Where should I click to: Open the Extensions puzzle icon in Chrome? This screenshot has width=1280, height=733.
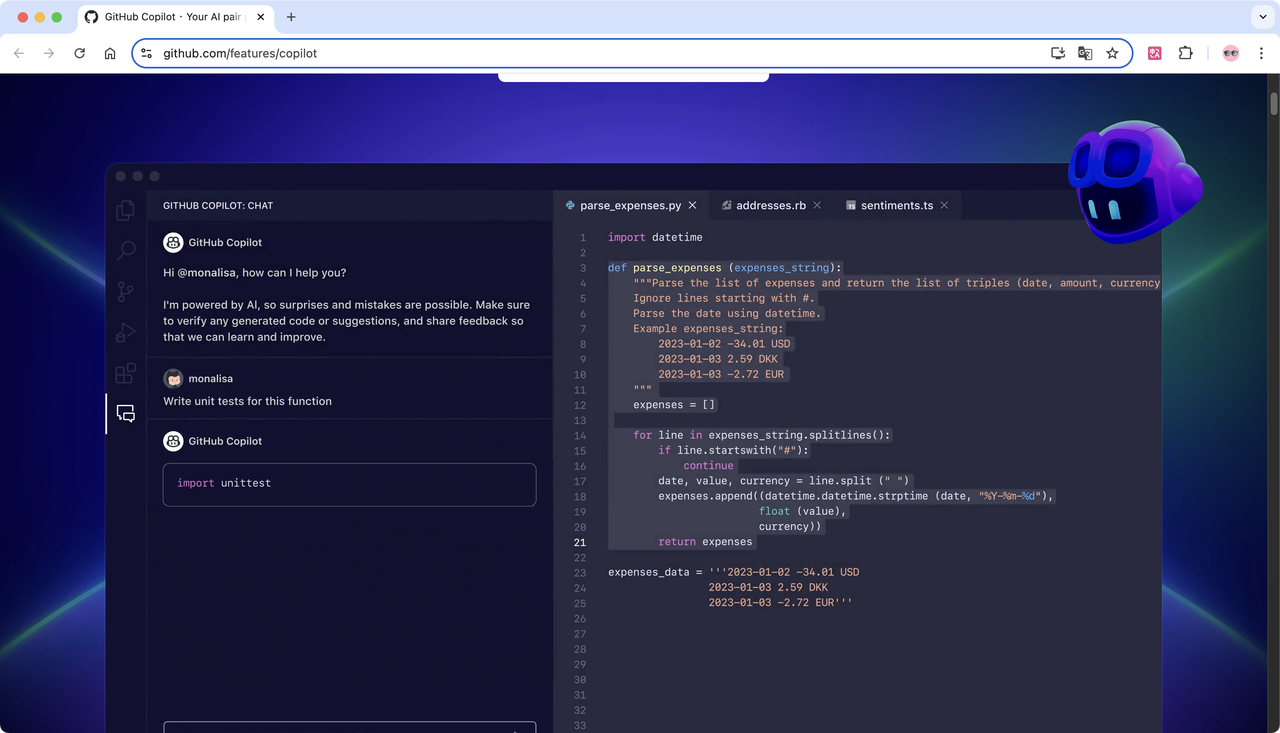[x=1185, y=53]
